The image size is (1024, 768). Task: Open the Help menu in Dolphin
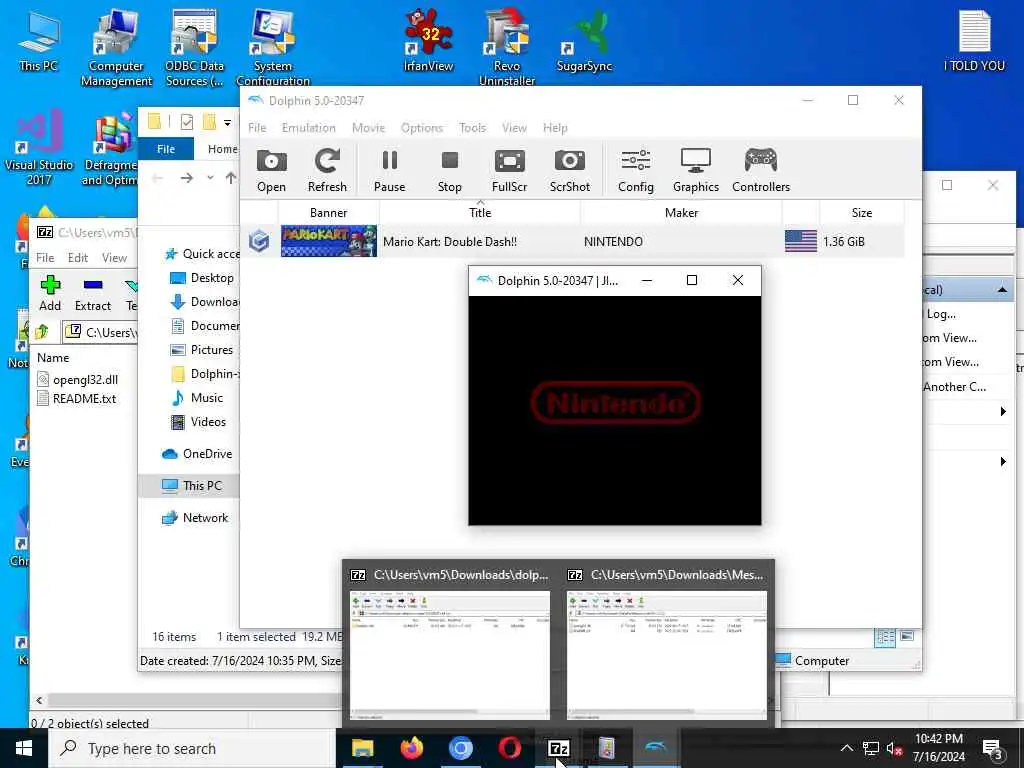555,128
